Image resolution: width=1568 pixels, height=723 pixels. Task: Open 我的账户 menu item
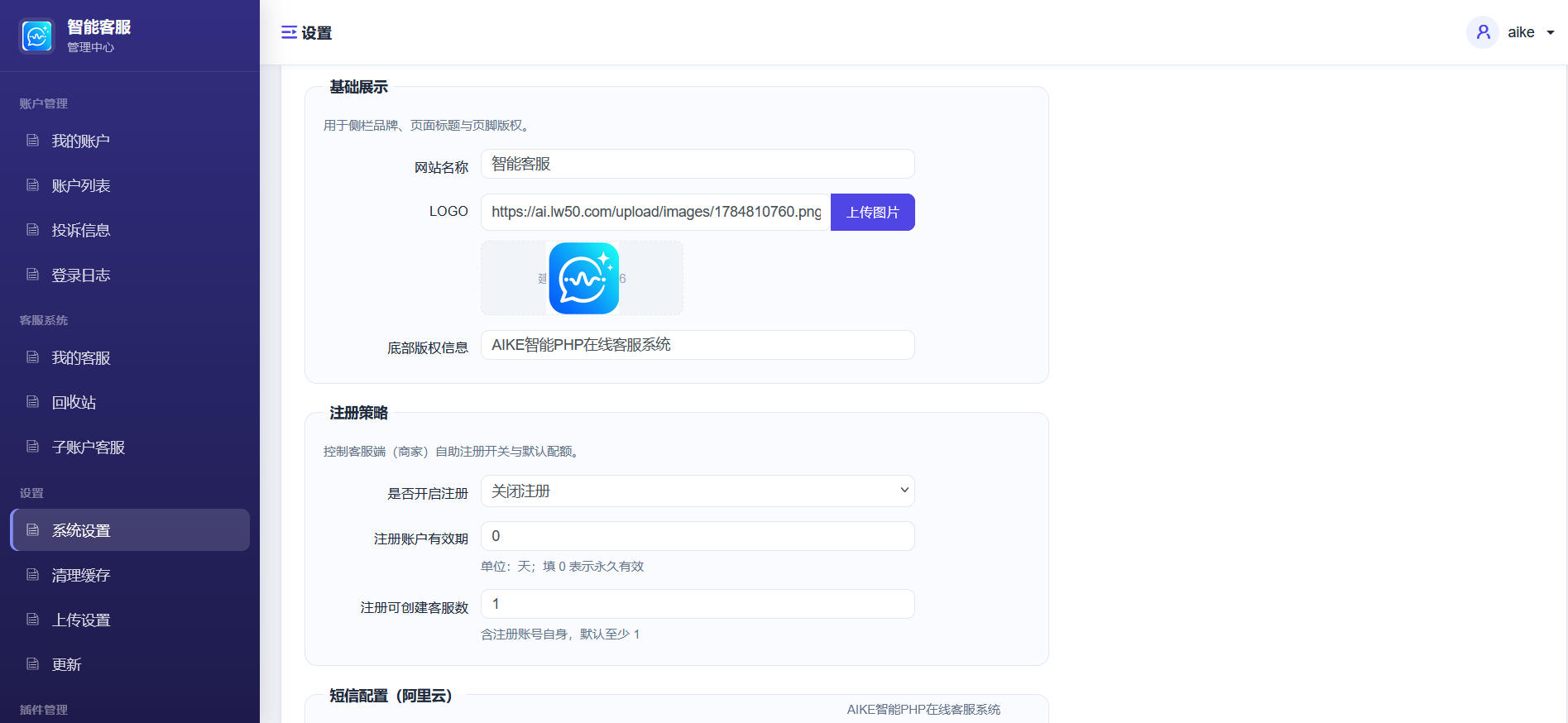coord(130,141)
